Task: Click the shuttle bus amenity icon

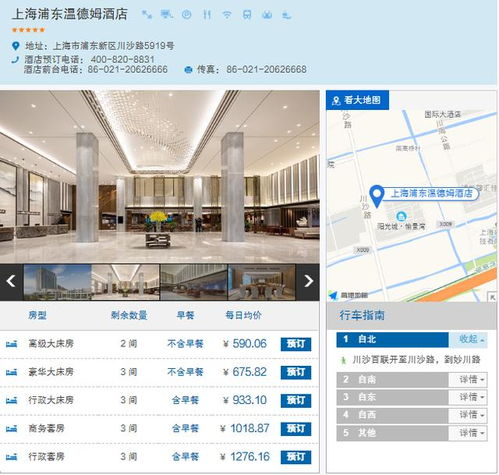Action: (247, 15)
